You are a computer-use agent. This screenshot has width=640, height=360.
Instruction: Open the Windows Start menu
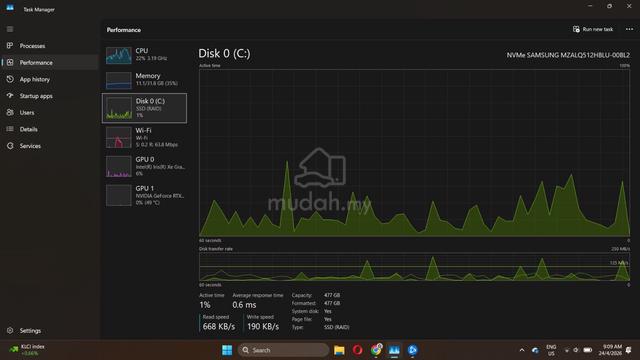[227, 350]
